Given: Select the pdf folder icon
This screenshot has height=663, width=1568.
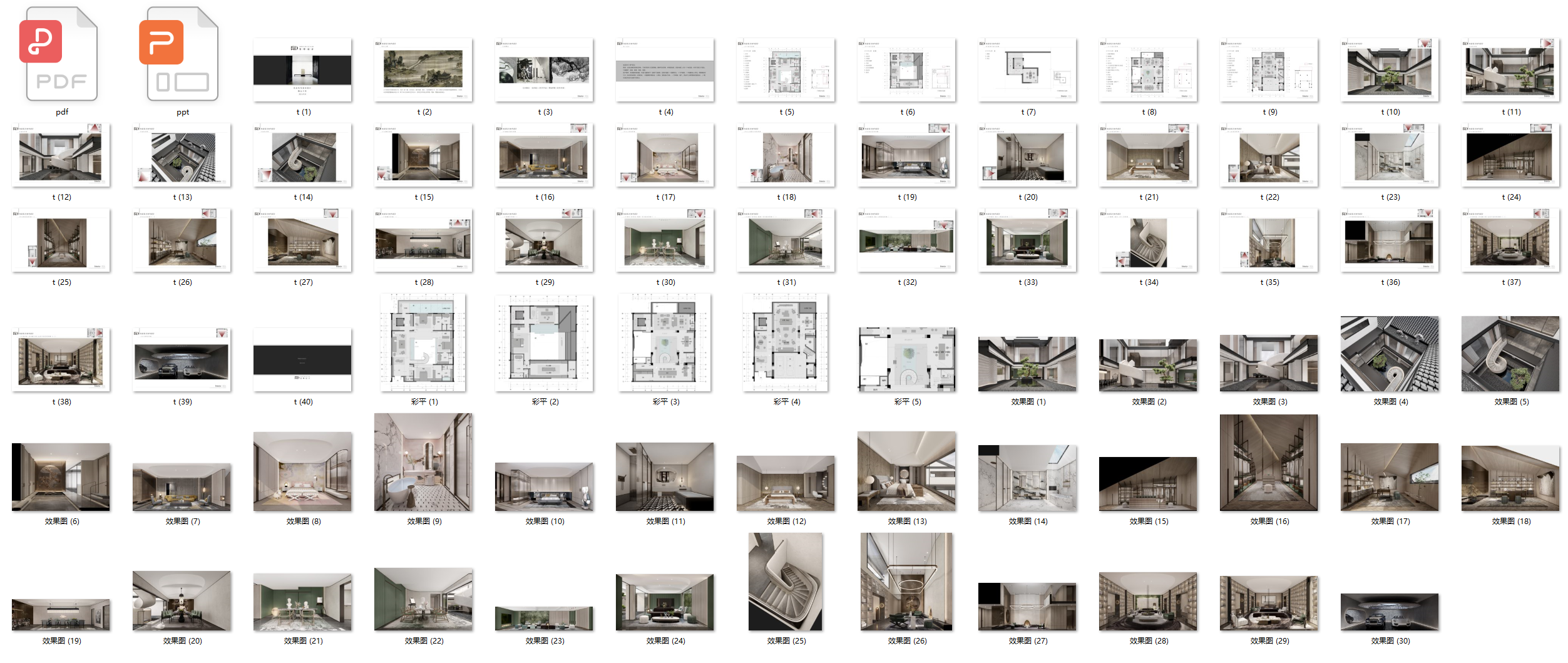Looking at the screenshot, I should coord(61,54).
